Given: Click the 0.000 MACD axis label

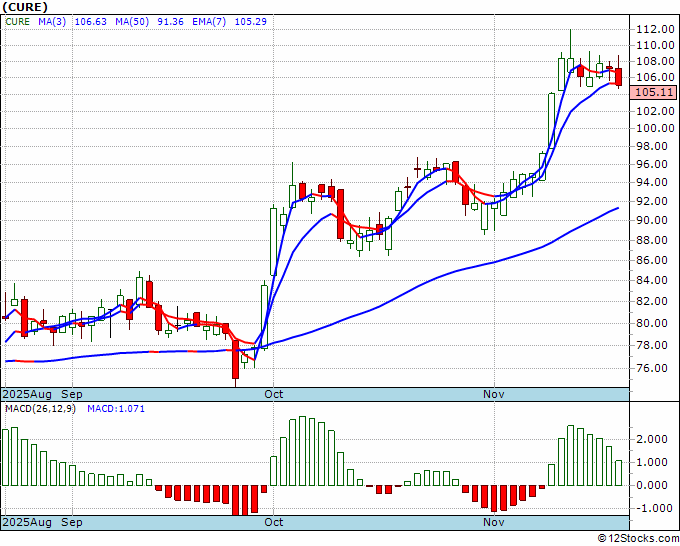Looking at the screenshot, I should tap(651, 486).
